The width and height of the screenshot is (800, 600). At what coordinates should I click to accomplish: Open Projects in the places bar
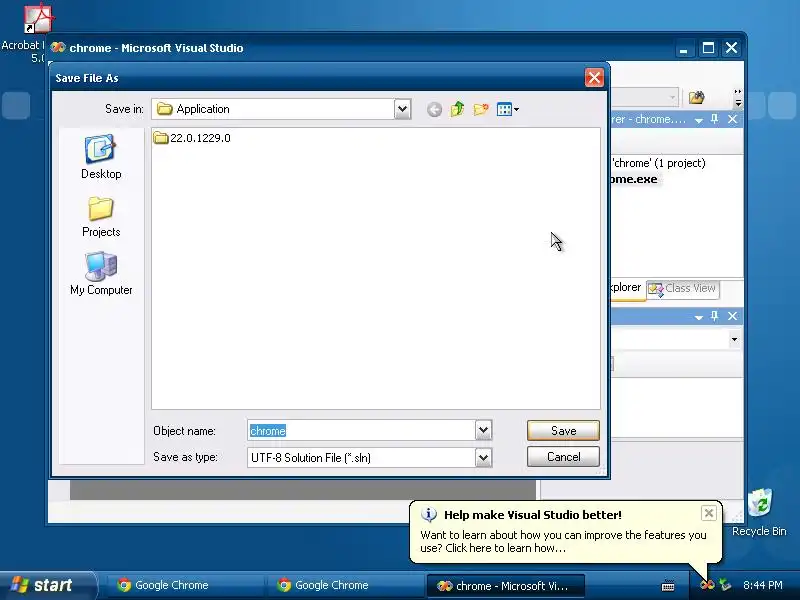click(101, 217)
